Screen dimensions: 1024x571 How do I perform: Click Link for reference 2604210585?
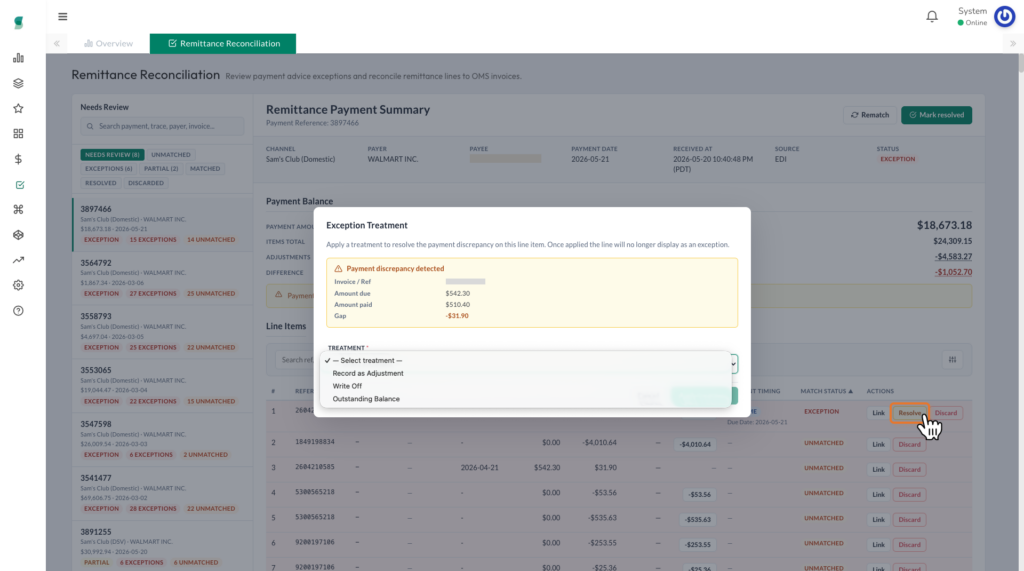[878, 469]
